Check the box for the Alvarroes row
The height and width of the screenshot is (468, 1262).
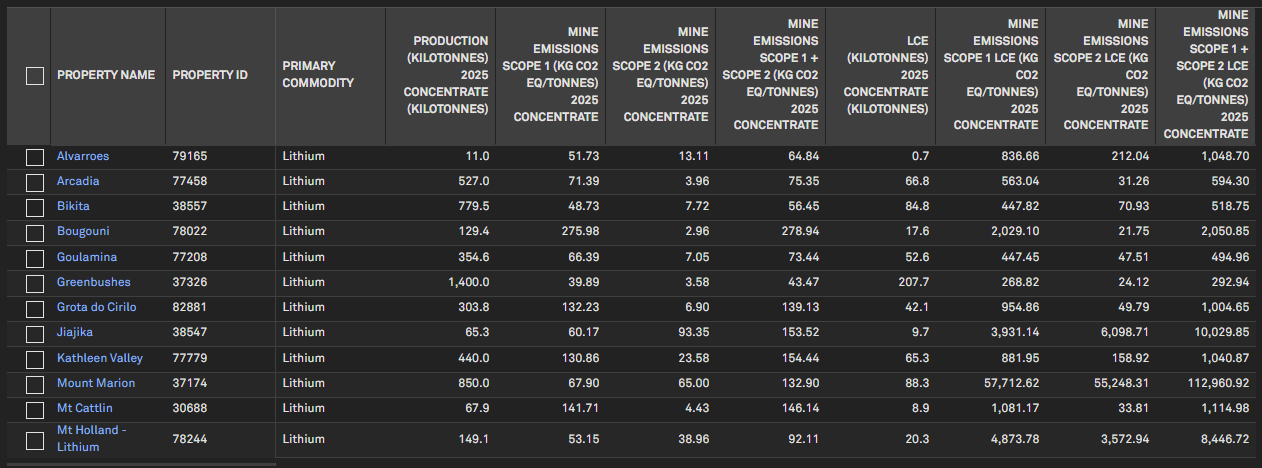pyautogui.click(x=35, y=157)
